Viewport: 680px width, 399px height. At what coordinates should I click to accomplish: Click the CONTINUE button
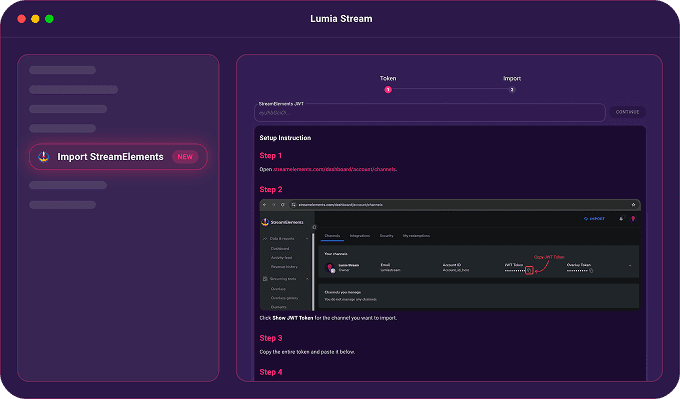click(x=628, y=112)
